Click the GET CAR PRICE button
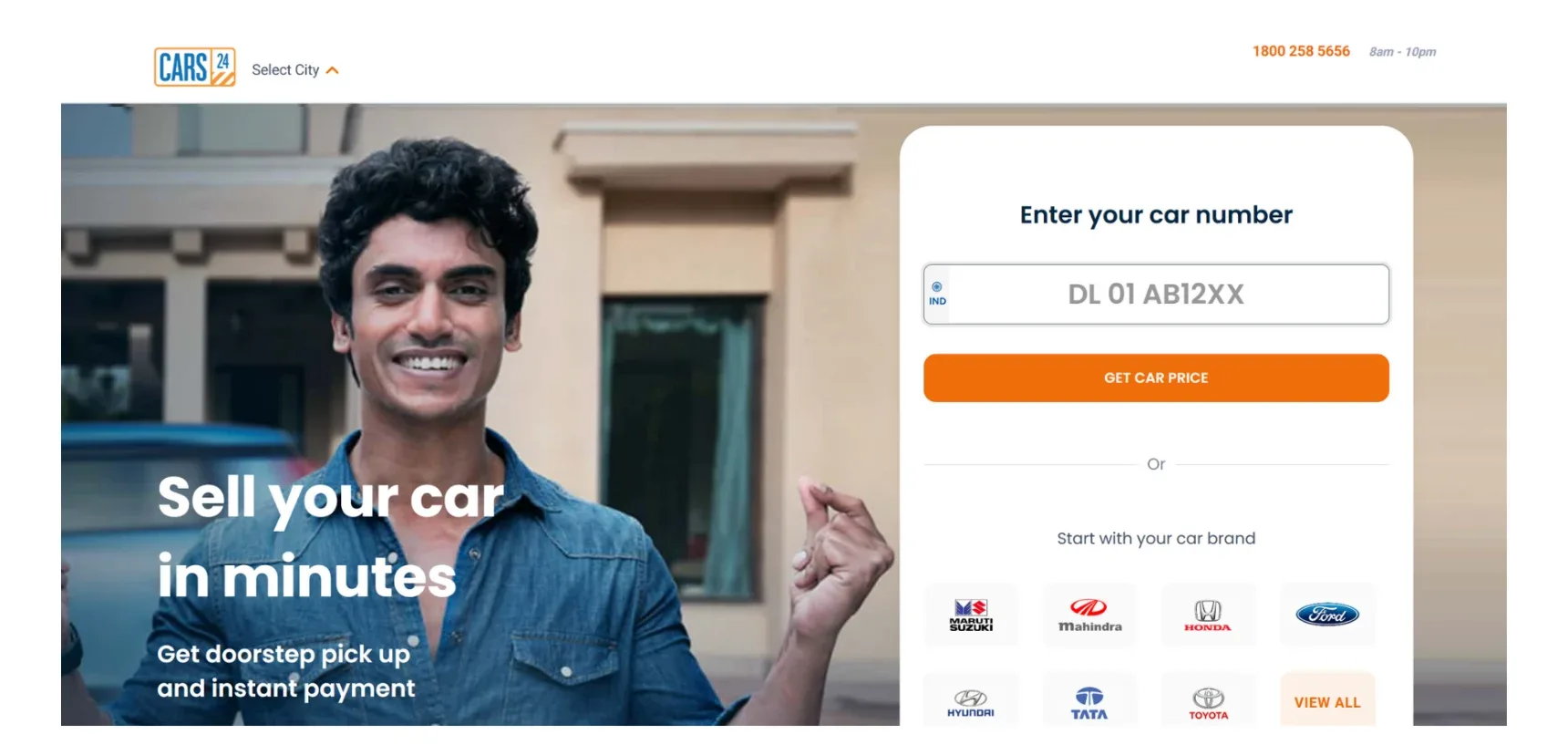Image resolution: width=1568 pixels, height=755 pixels. tap(1156, 377)
